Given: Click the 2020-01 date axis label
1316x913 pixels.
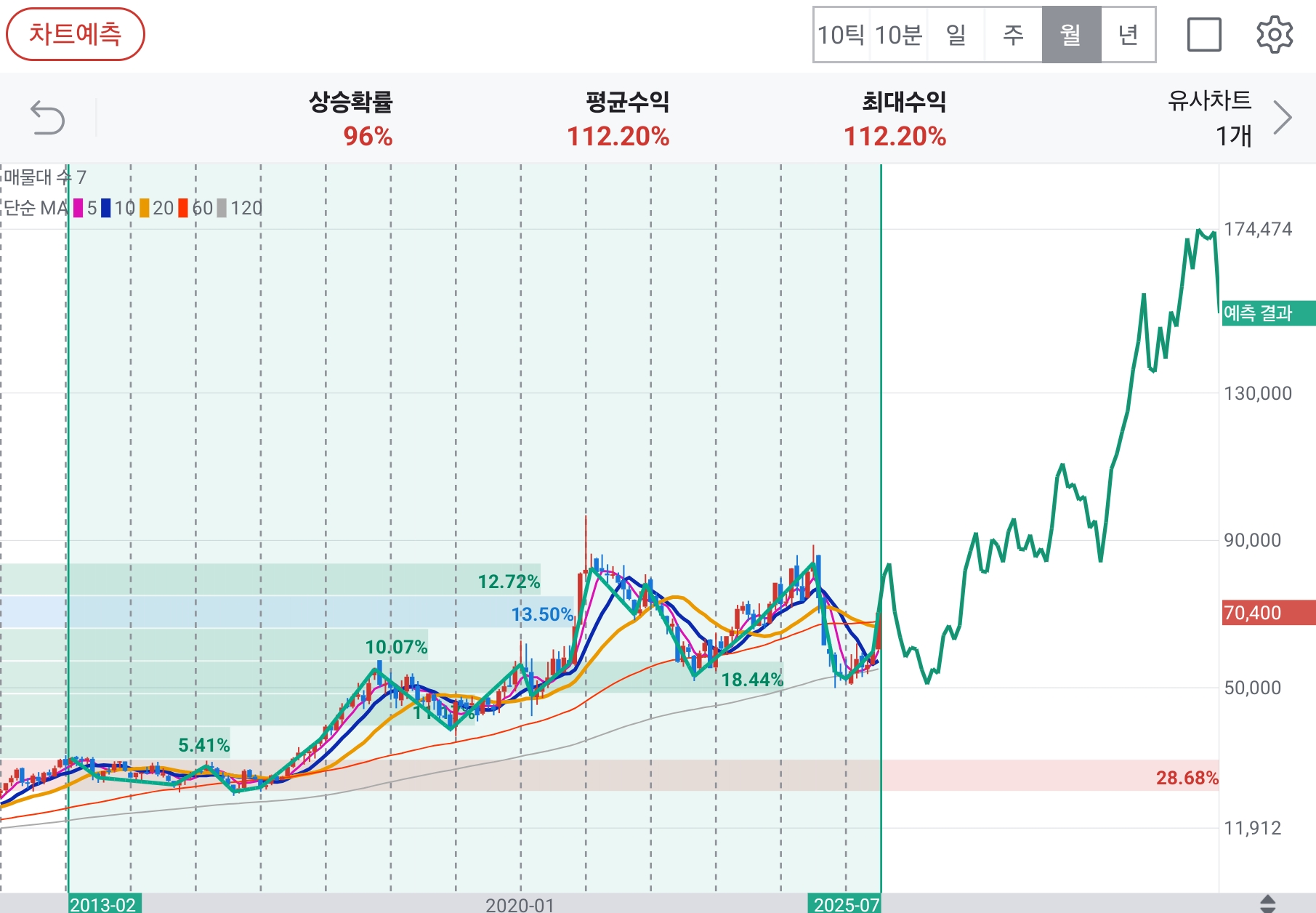Looking at the screenshot, I should pyautogui.click(x=520, y=905).
